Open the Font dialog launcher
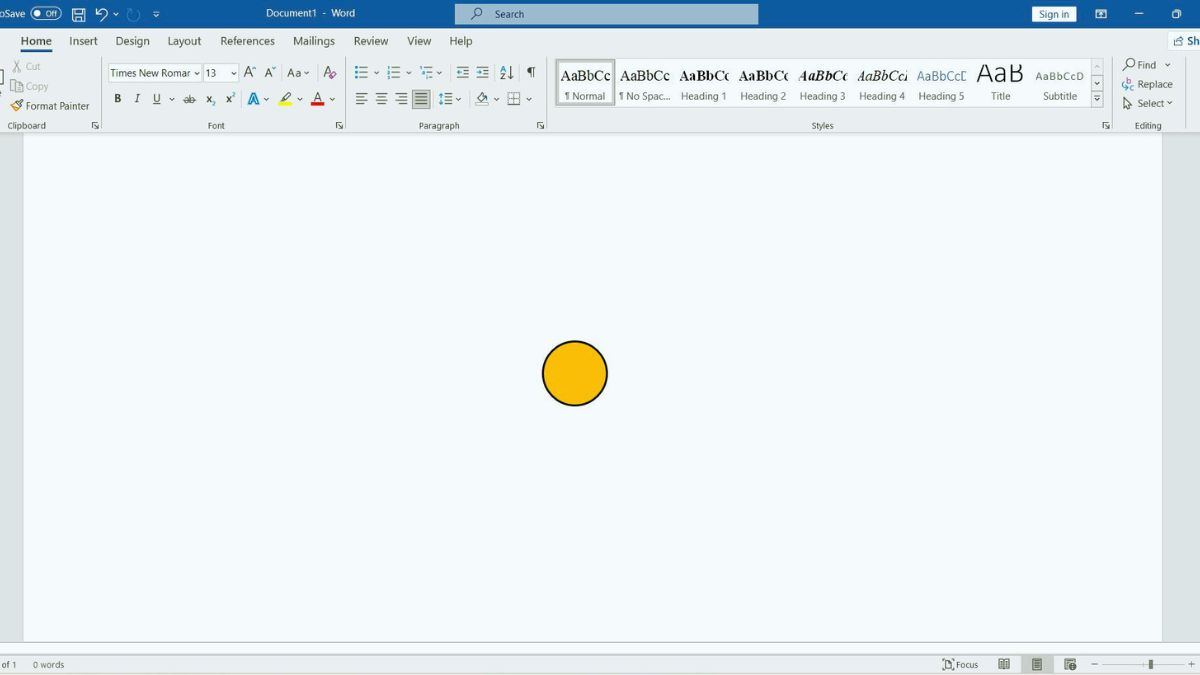 tap(339, 126)
